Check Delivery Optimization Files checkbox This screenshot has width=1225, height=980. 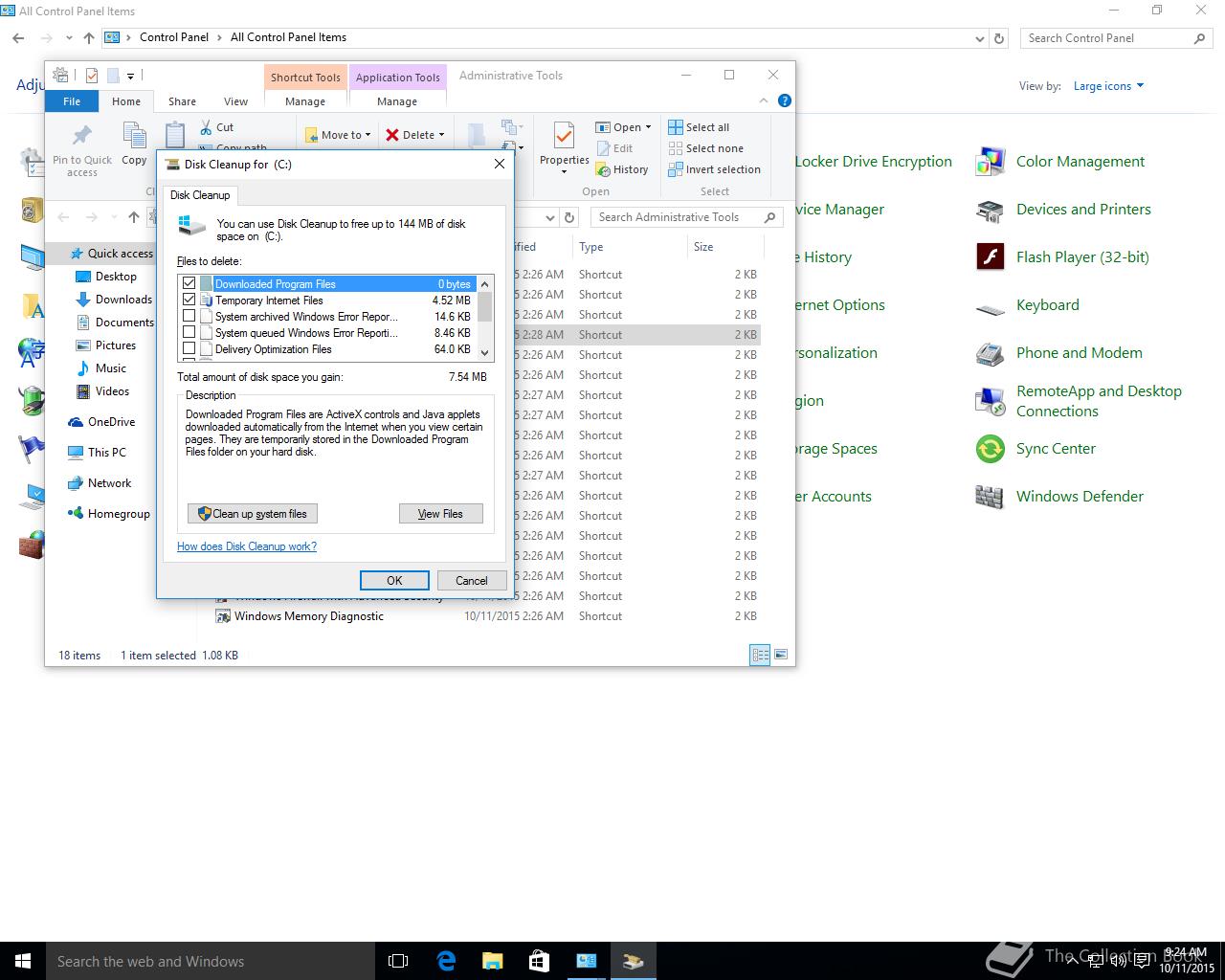(189, 349)
